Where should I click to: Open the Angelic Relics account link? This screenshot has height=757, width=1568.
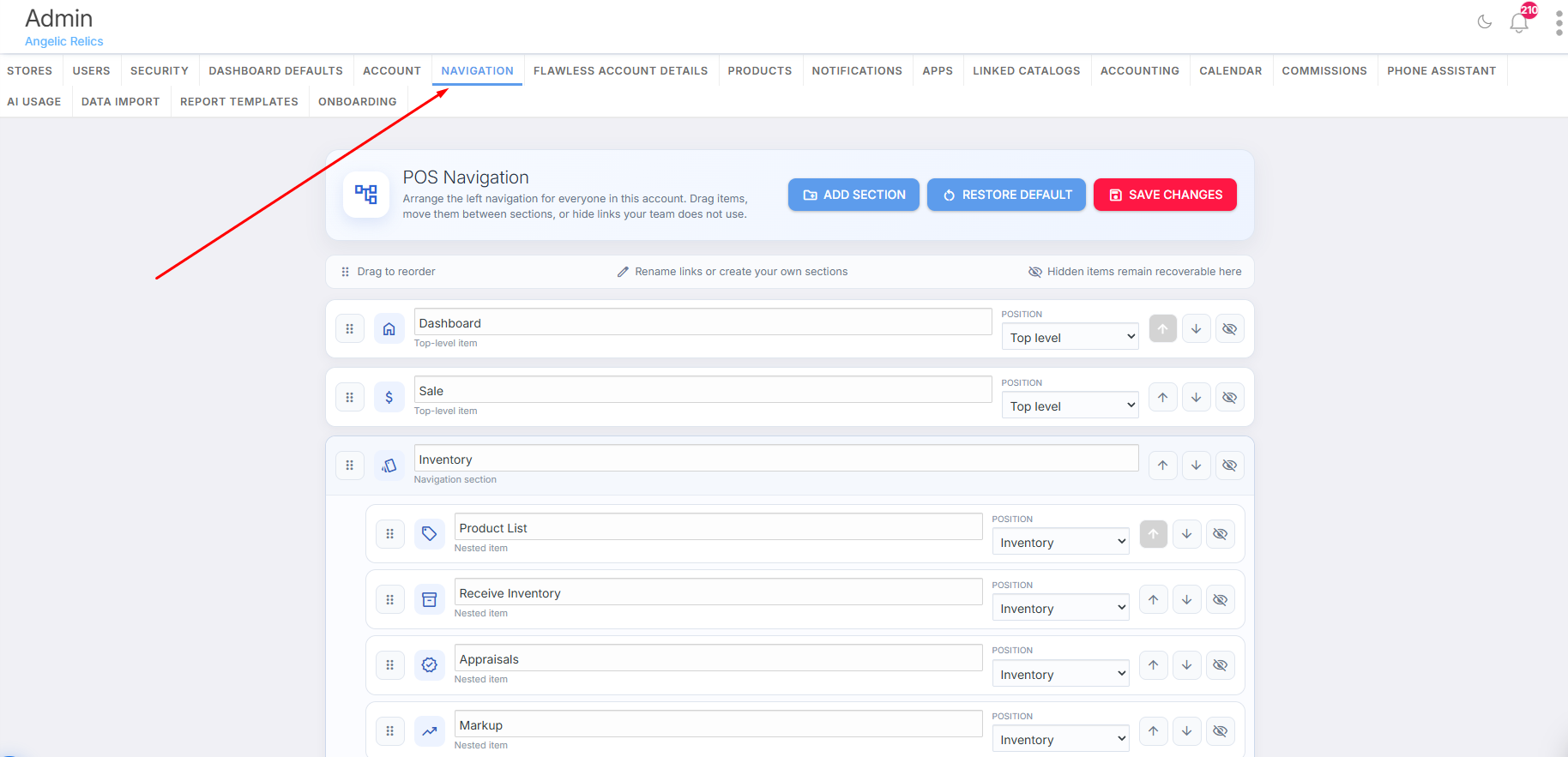point(64,41)
